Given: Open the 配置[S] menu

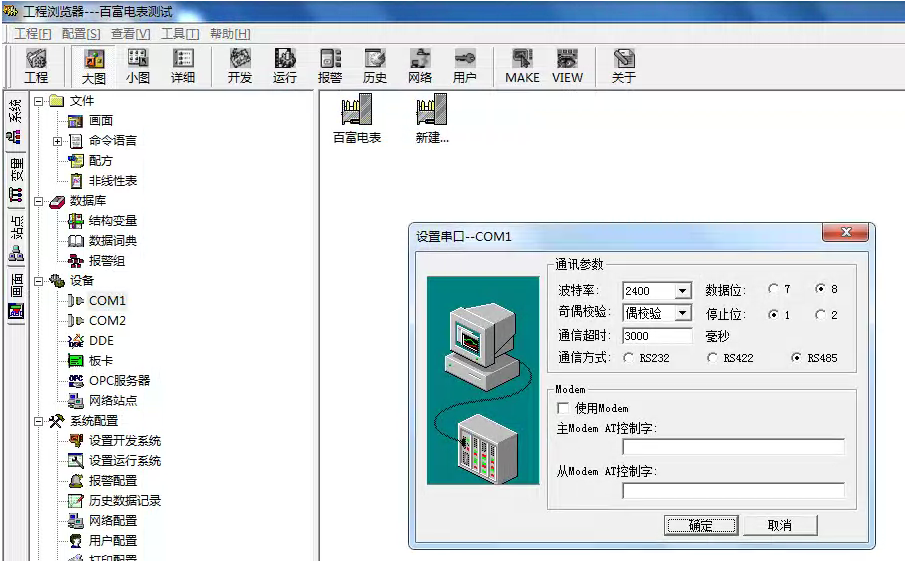Looking at the screenshot, I should (81, 34).
